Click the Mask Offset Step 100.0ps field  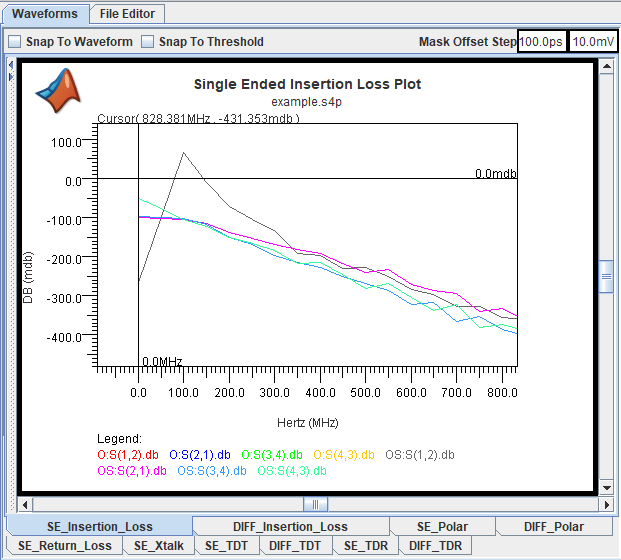point(541,42)
